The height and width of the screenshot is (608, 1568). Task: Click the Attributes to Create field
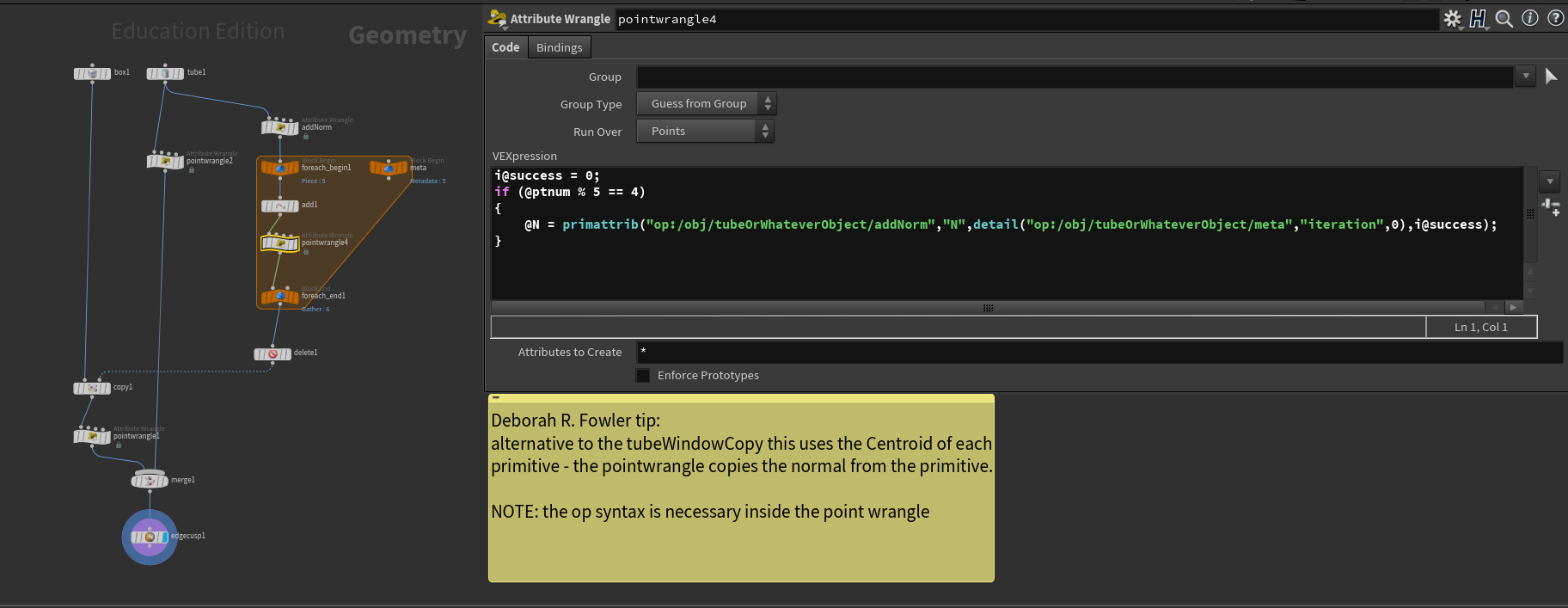(1099, 352)
